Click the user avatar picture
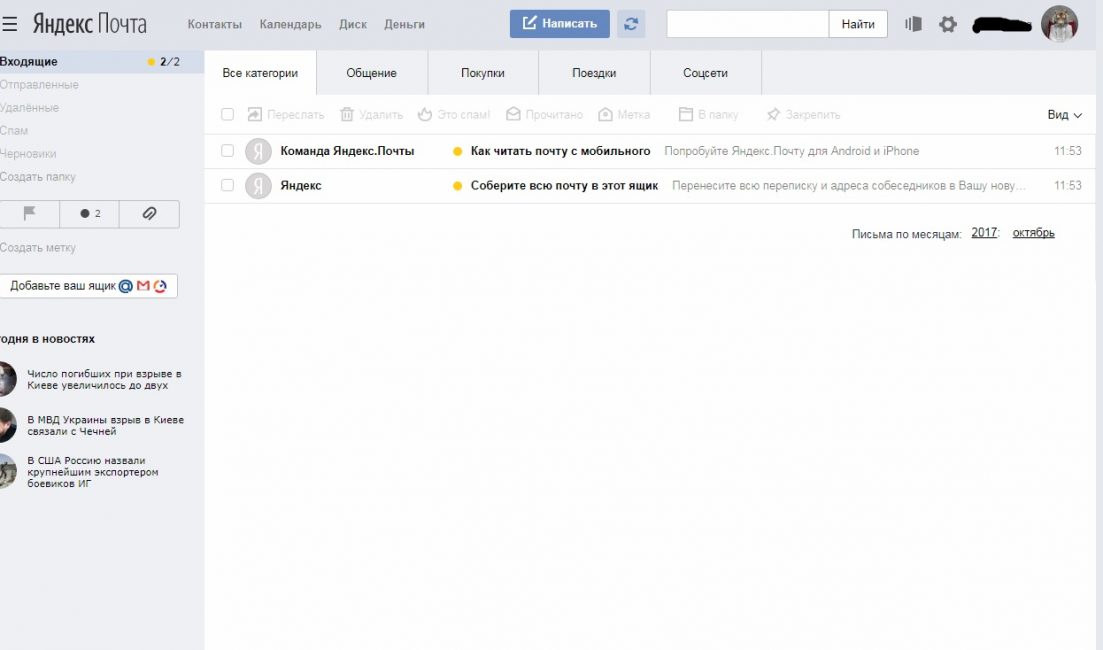1103x650 pixels. (1059, 24)
